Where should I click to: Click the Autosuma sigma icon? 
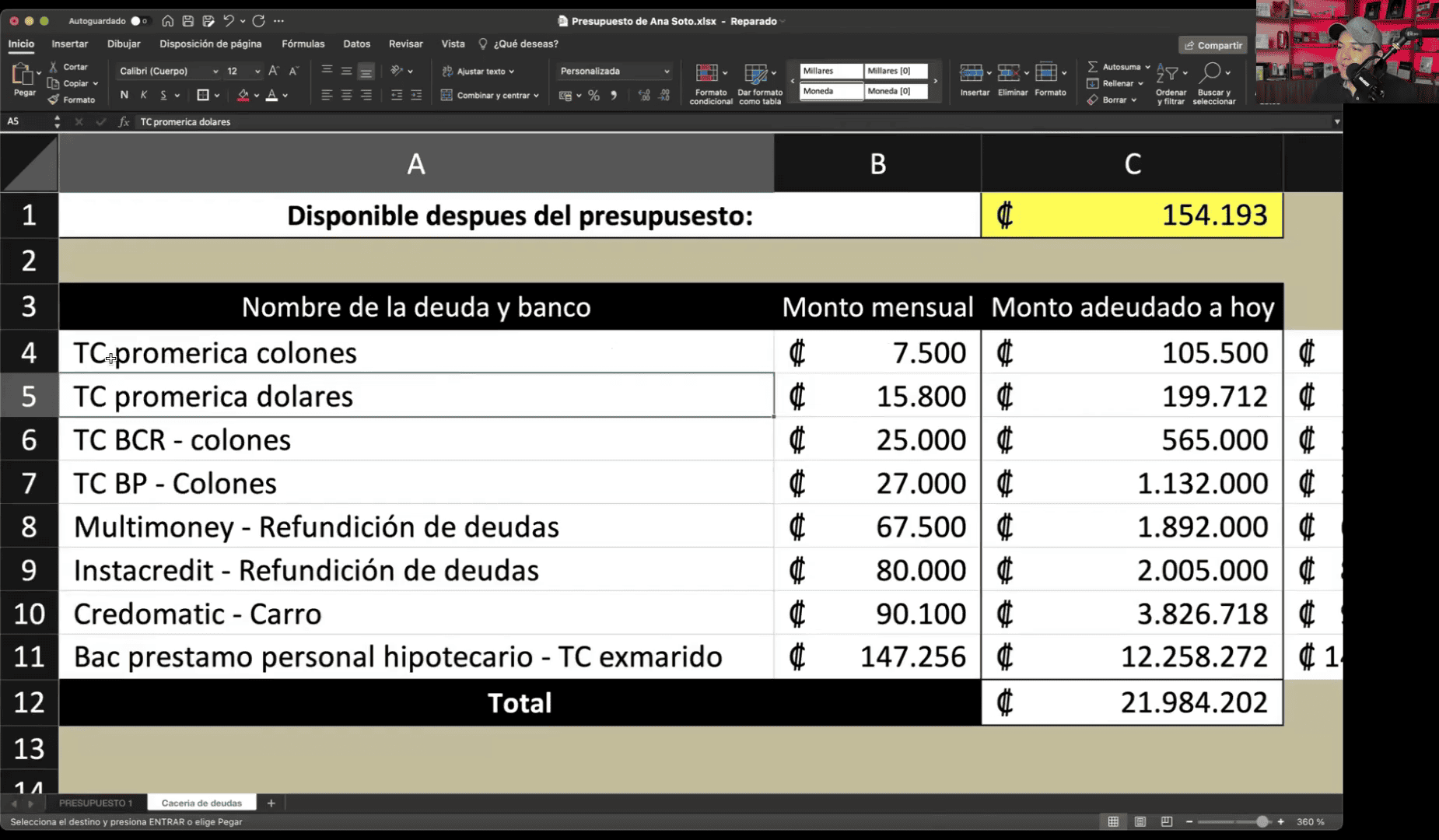(1093, 67)
